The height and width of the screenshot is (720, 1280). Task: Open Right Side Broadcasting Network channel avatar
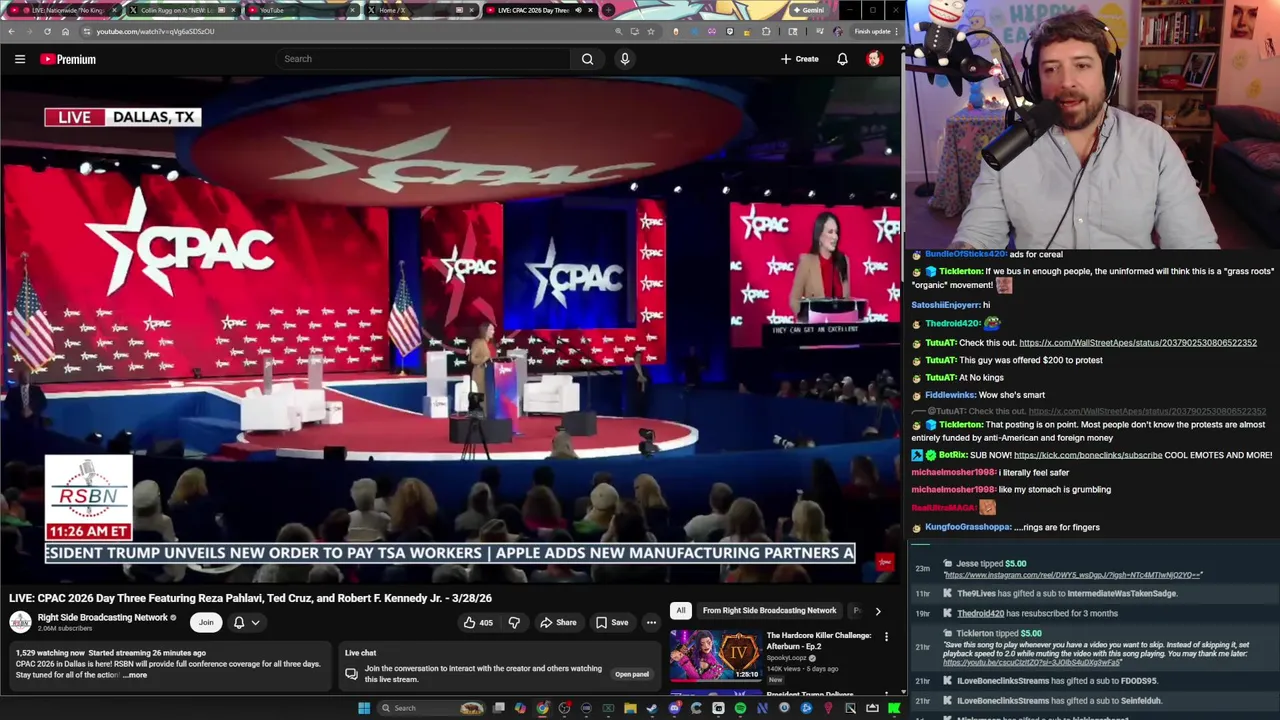coord(20,622)
